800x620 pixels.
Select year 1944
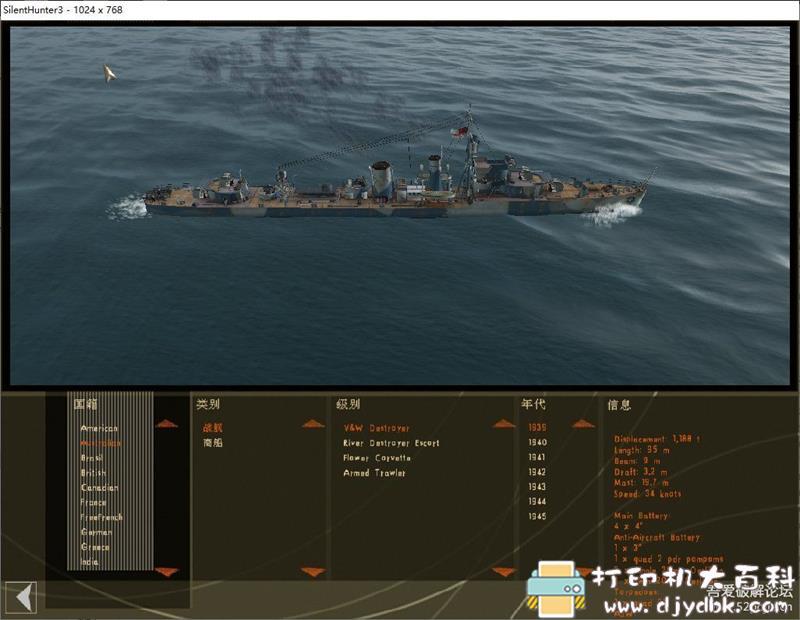coord(537,501)
